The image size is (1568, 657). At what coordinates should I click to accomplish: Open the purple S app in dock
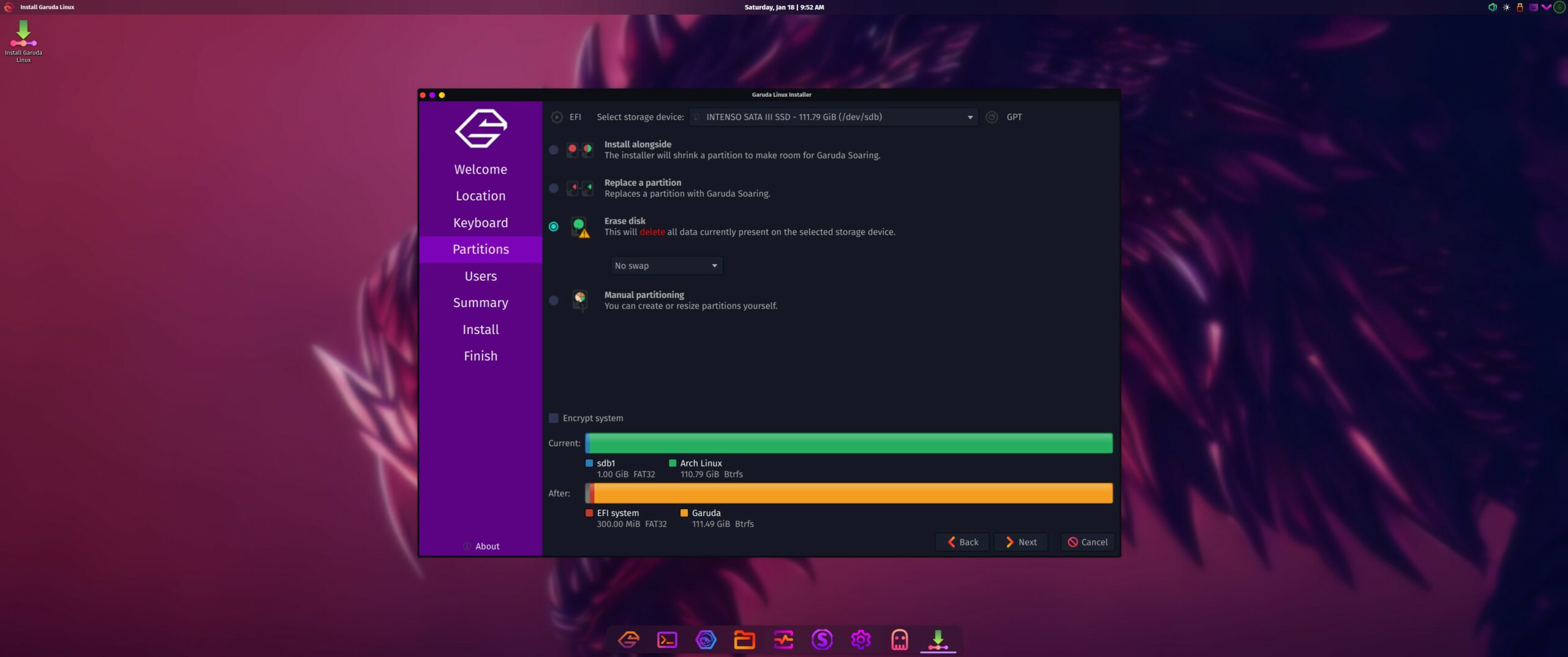click(822, 640)
